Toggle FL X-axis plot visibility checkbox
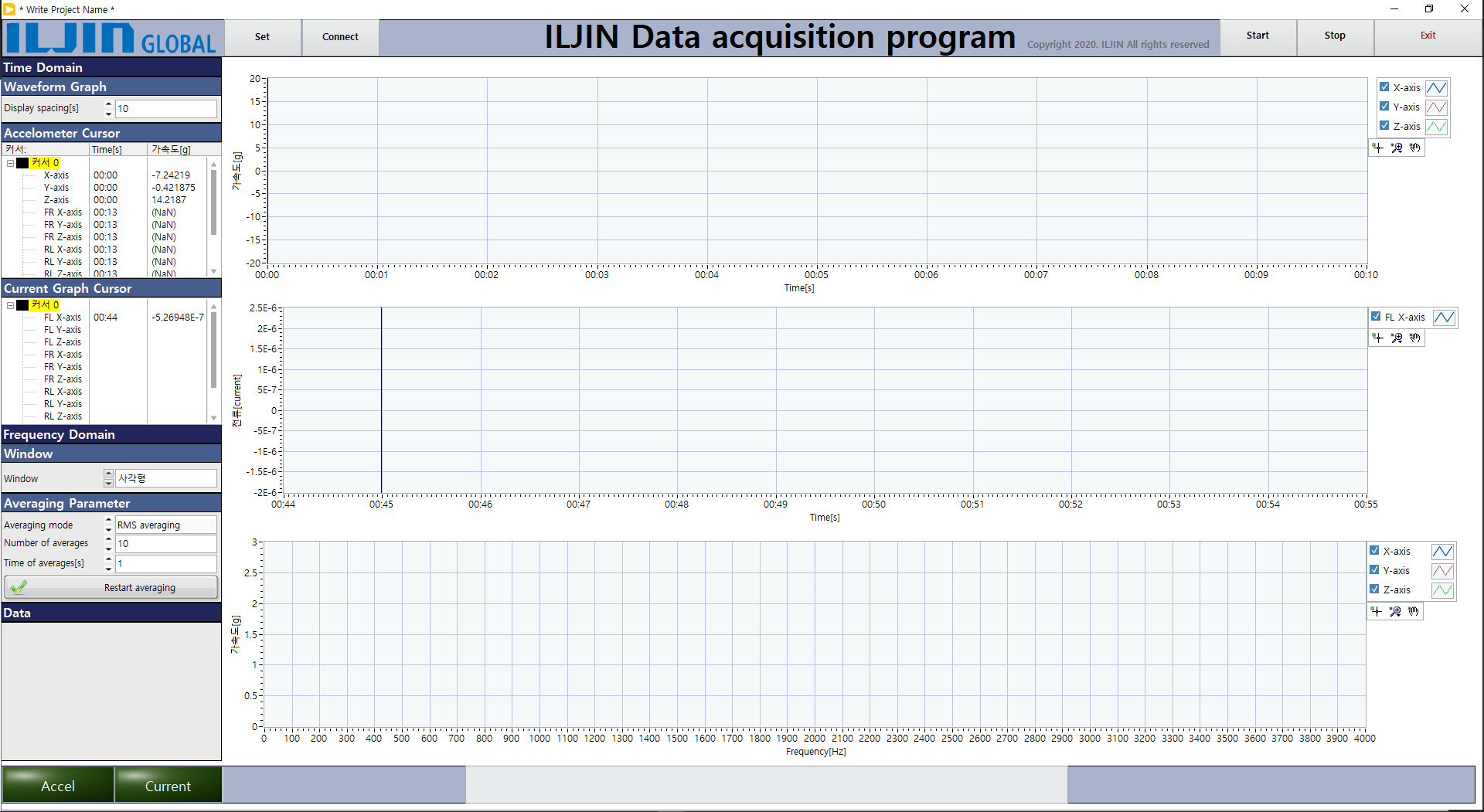The image size is (1484, 812). tap(1376, 317)
